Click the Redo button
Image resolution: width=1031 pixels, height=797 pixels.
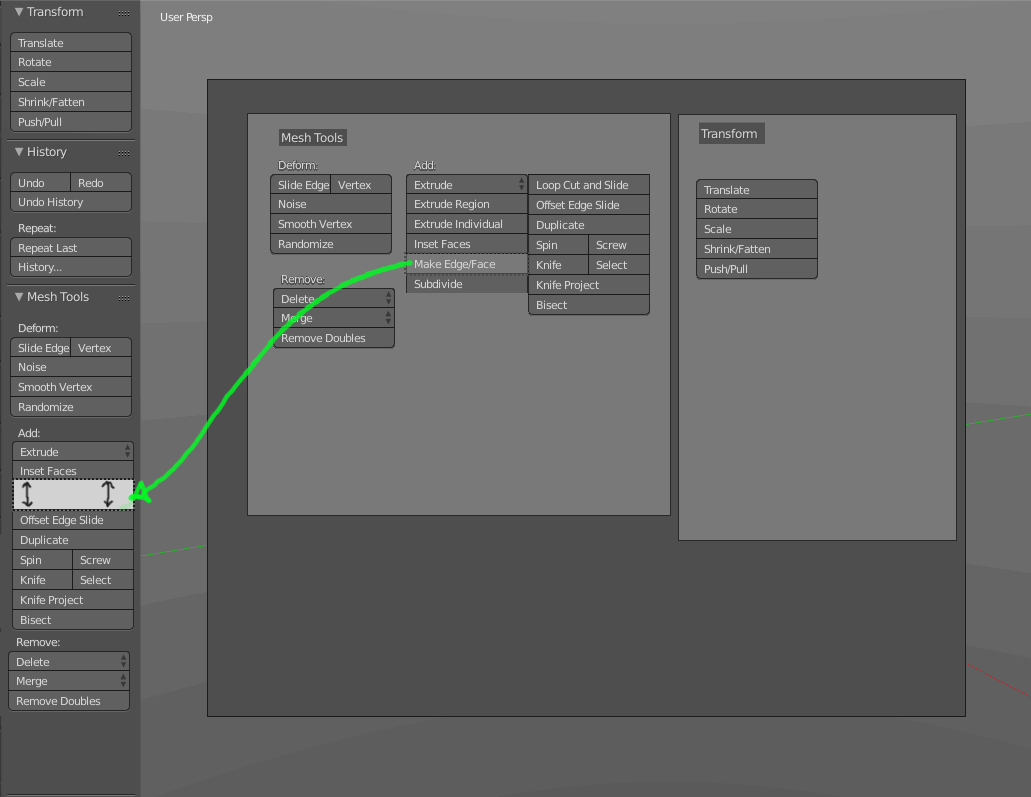pyautogui.click(x=101, y=183)
